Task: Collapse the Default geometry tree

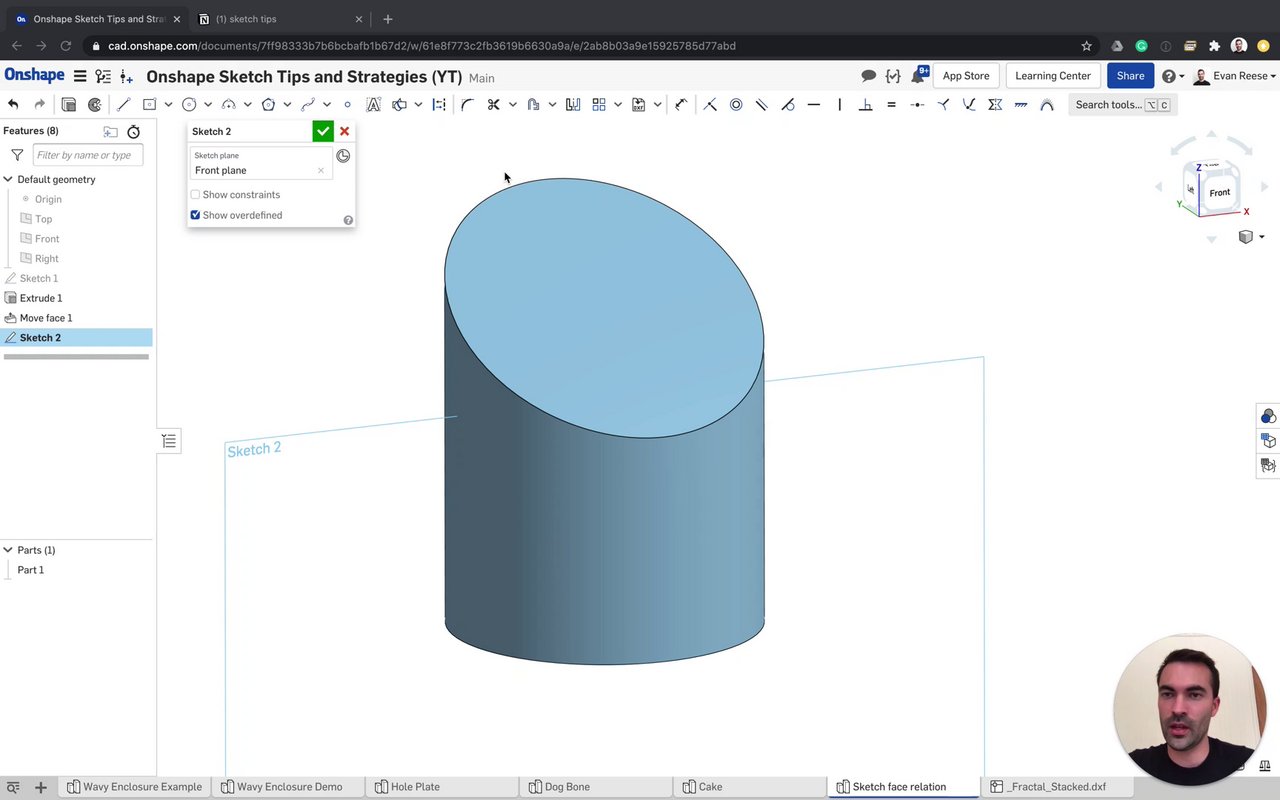Action: (x=8, y=180)
